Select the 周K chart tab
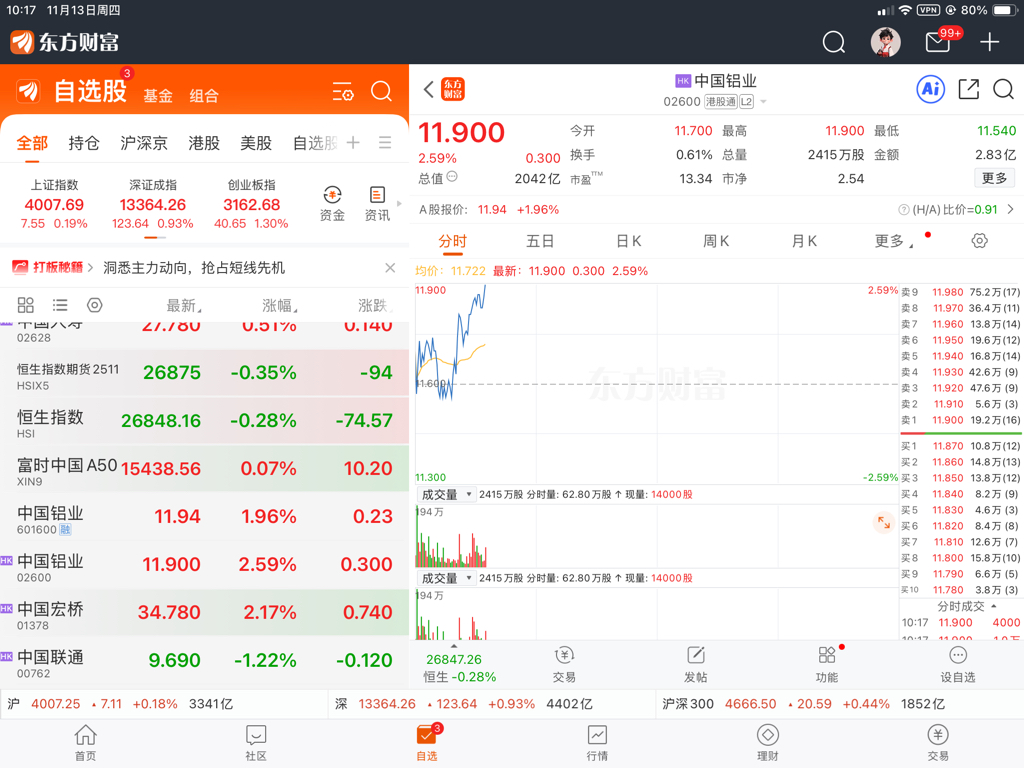This screenshot has width=1024, height=768. (716, 241)
